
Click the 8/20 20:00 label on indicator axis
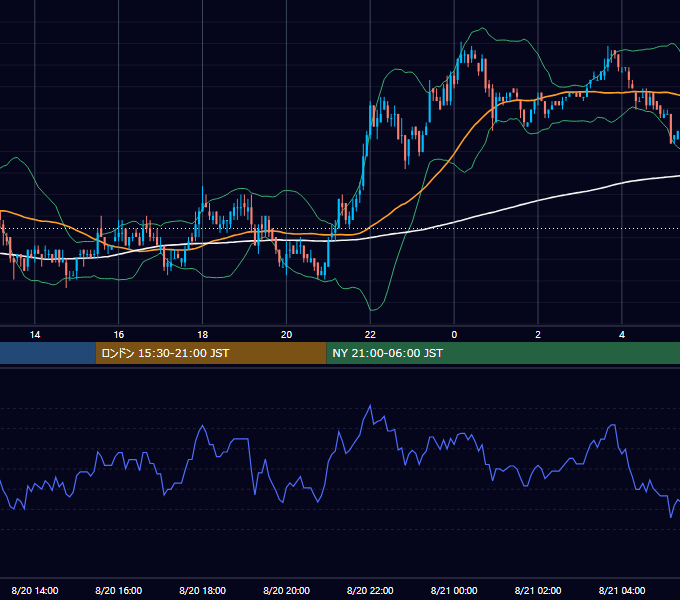click(286, 590)
